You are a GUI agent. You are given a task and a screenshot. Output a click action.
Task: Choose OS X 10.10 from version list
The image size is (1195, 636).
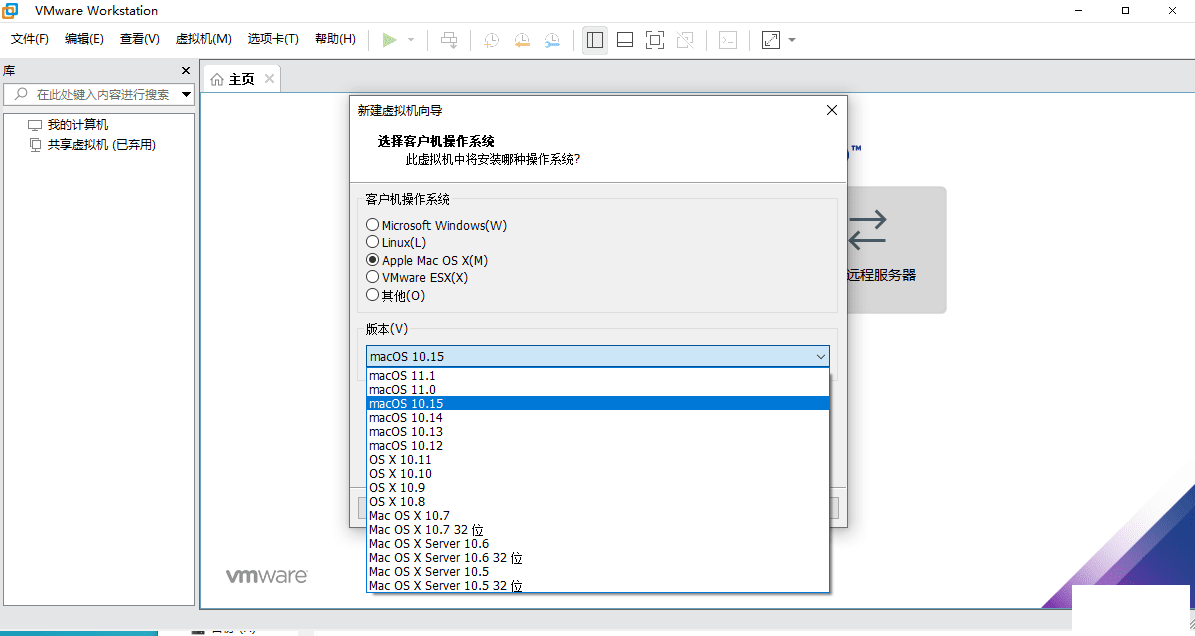coord(598,474)
